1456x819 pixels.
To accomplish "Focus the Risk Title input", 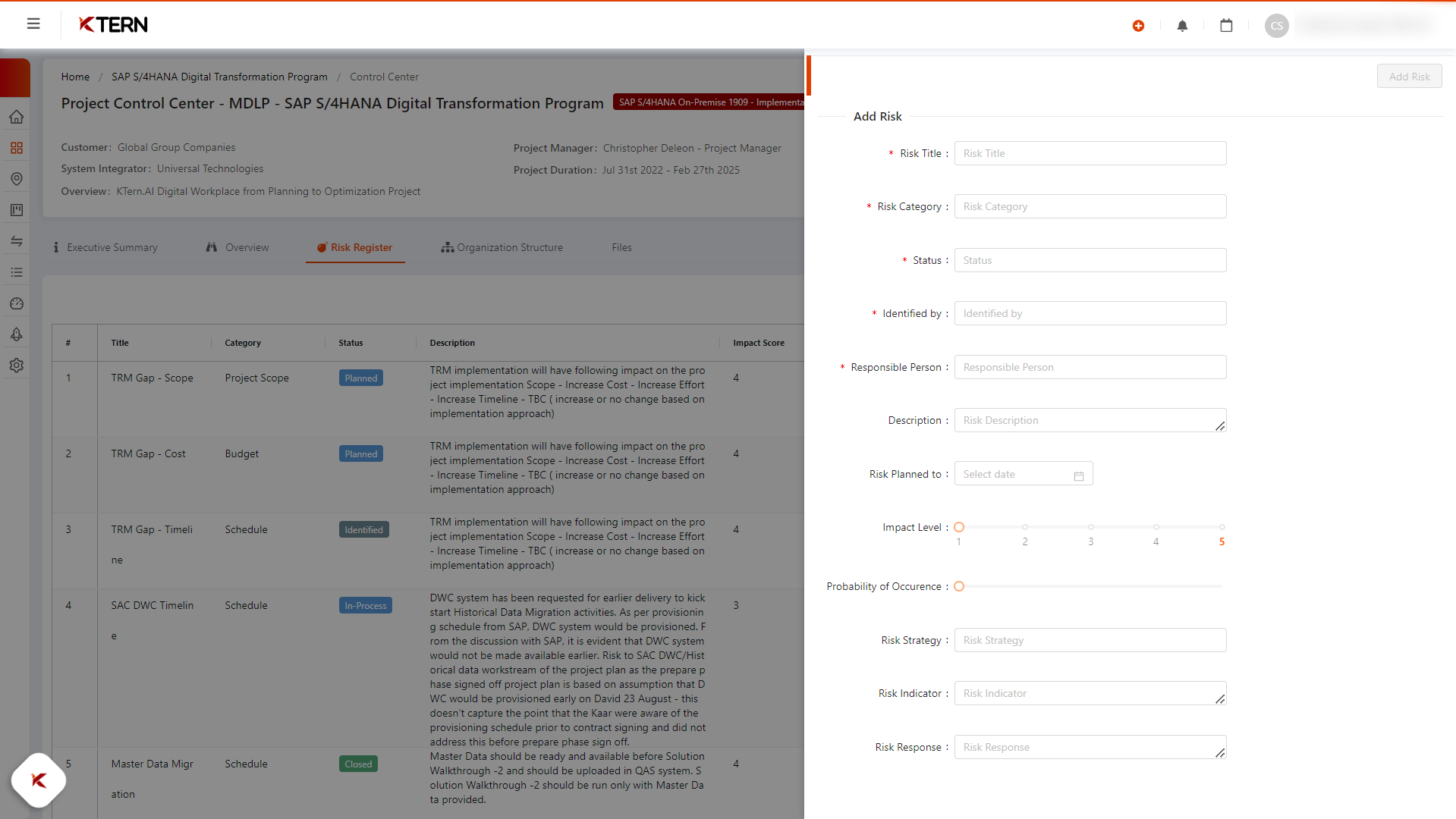I will pos(1090,153).
